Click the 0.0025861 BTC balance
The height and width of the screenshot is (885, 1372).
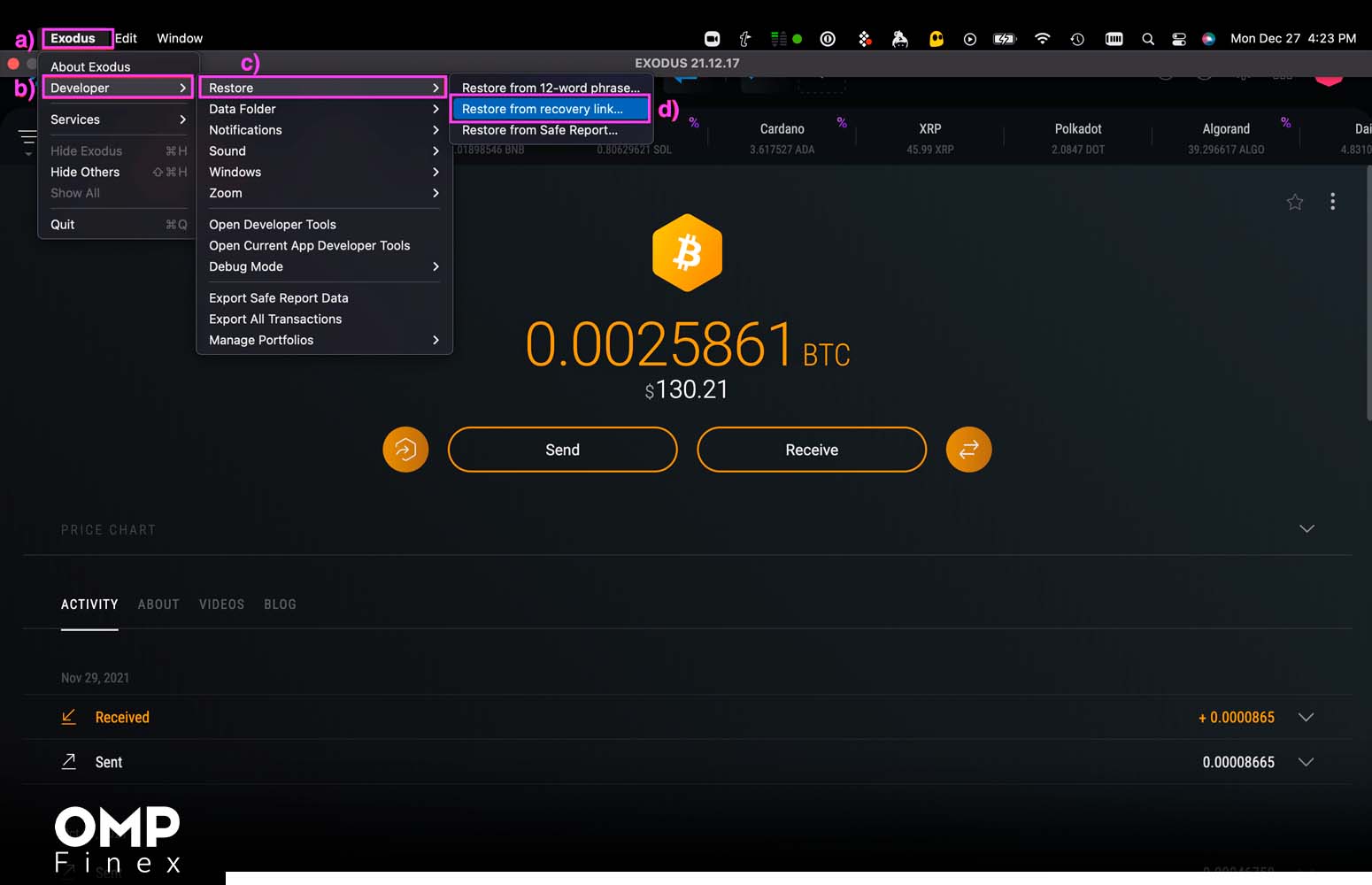[687, 344]
